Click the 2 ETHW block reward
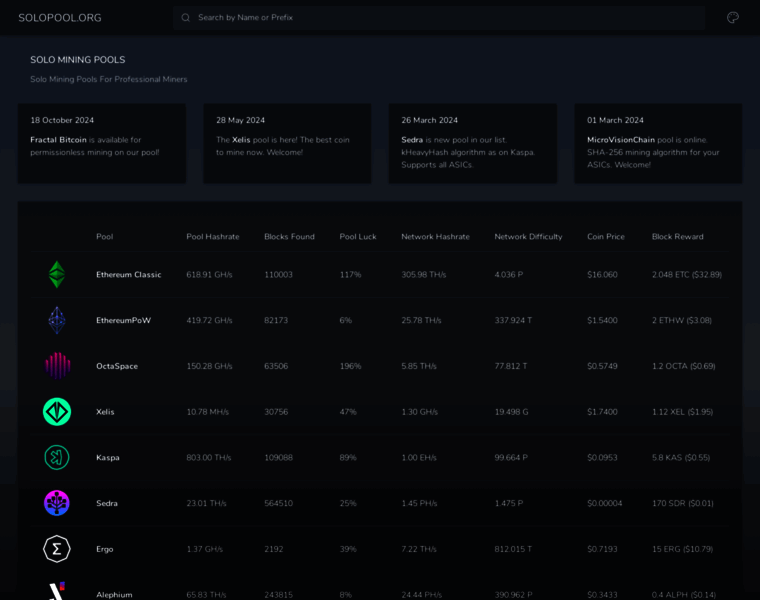The width and height of the screenshot is (760, 600). [682, 320]
